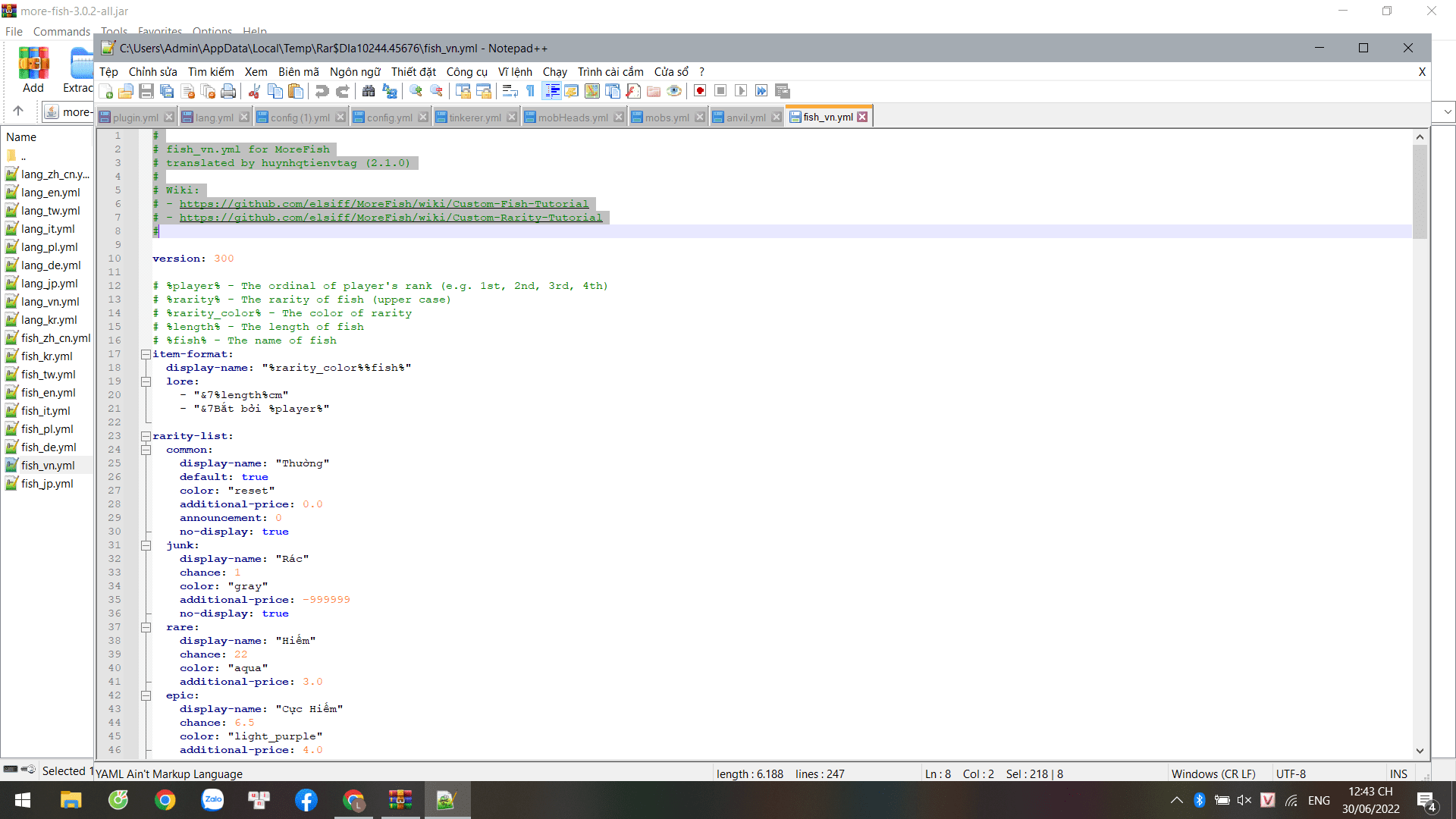The height and width of the screenshot is (819, 1456).
Task: Click the Print icon in toolbar
Action: [228, 91]
